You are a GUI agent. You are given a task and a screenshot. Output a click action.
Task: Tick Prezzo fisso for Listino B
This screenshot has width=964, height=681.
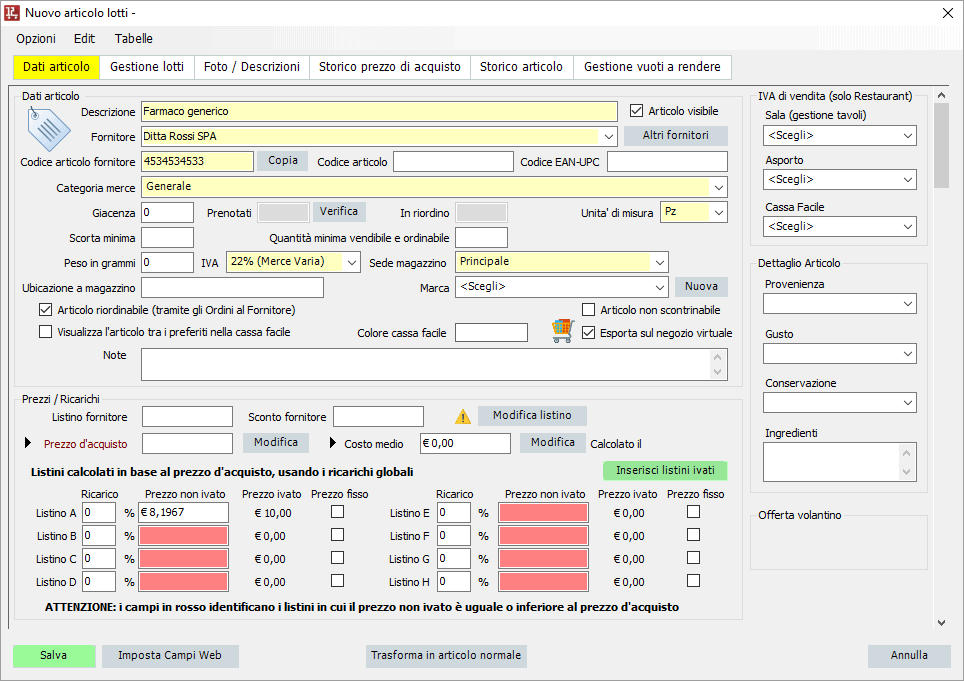[x=338, y=535]
